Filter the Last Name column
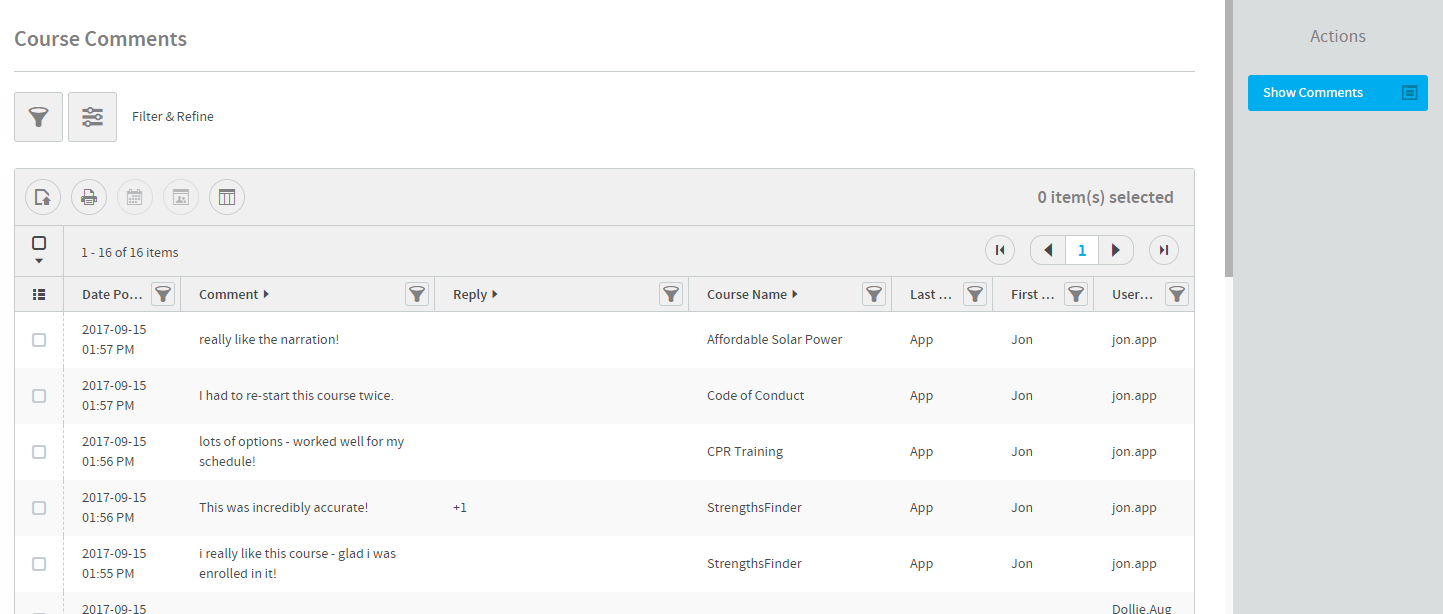The image size is (1443, 614). tap(975, 294)
